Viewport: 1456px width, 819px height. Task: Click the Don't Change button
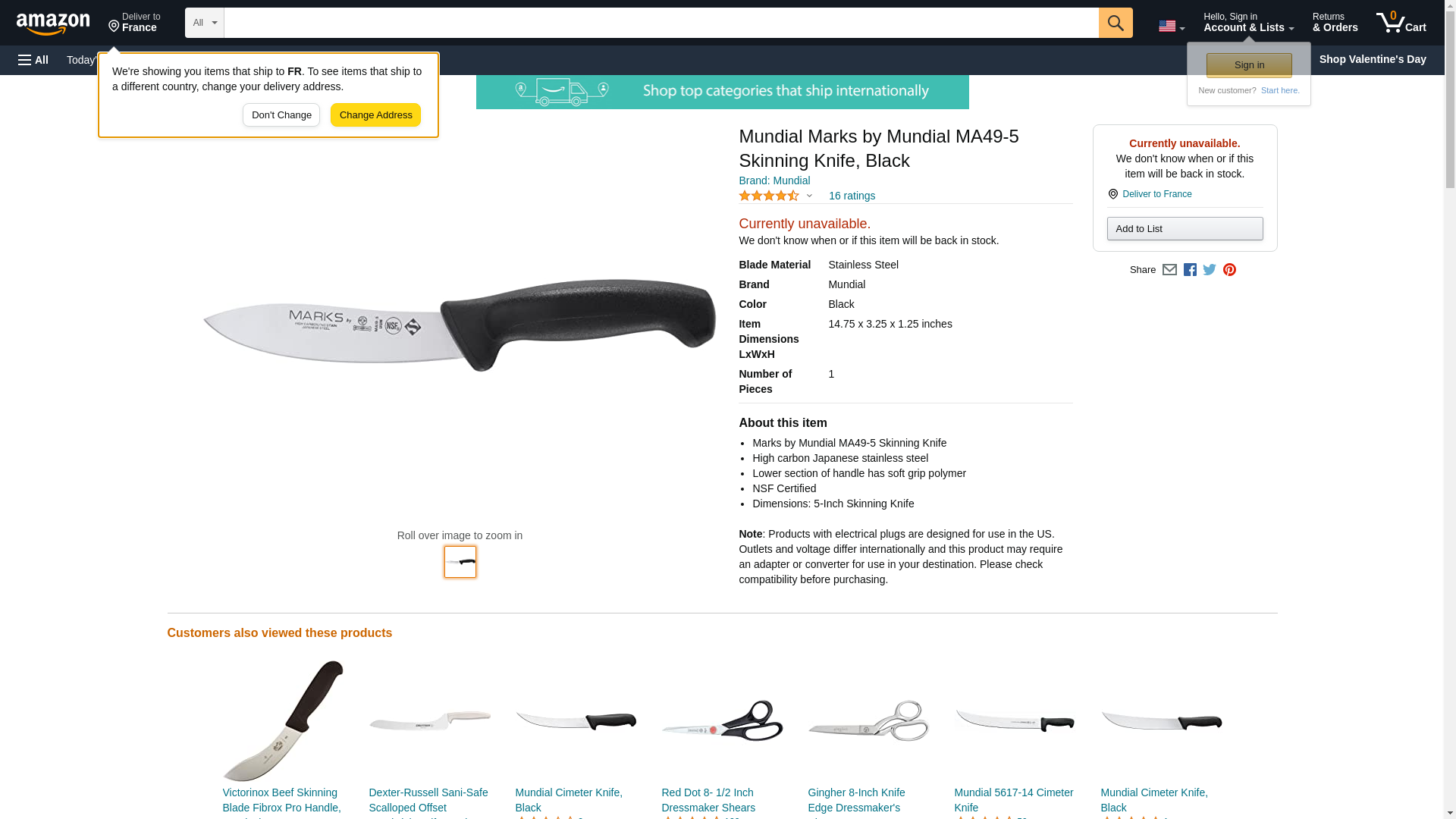tap(281, 115)
